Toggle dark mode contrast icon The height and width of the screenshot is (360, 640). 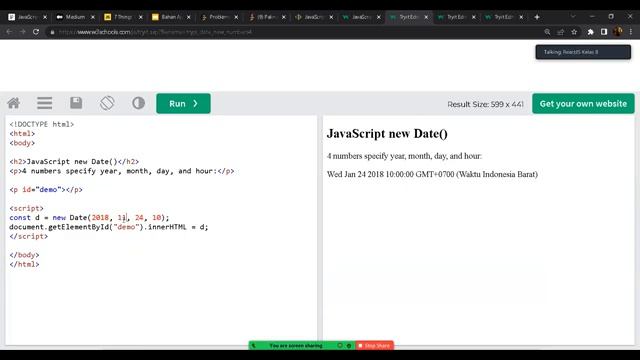[x=138, y=103]
